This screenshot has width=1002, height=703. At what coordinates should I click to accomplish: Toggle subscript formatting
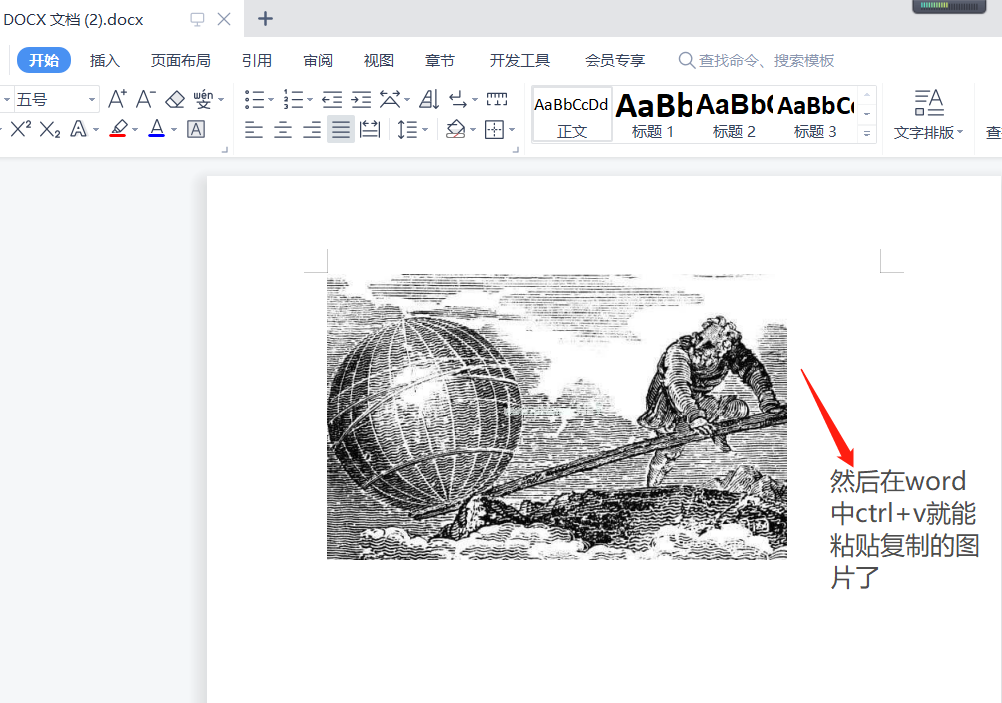tap(48, 129)
